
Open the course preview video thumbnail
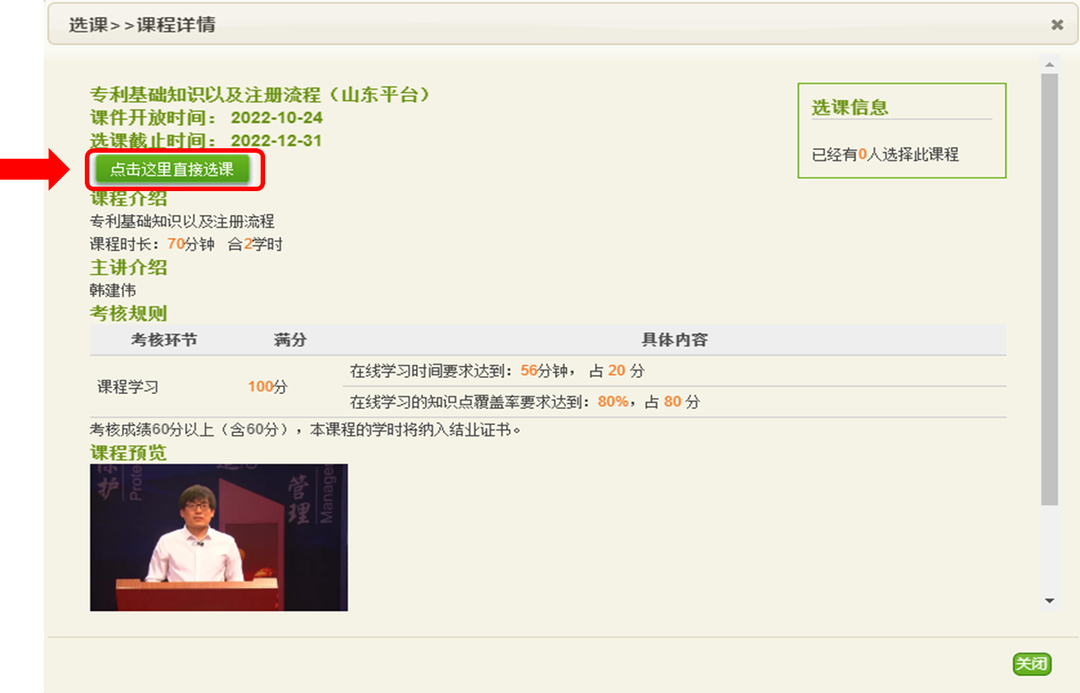(x=219, y=537)
